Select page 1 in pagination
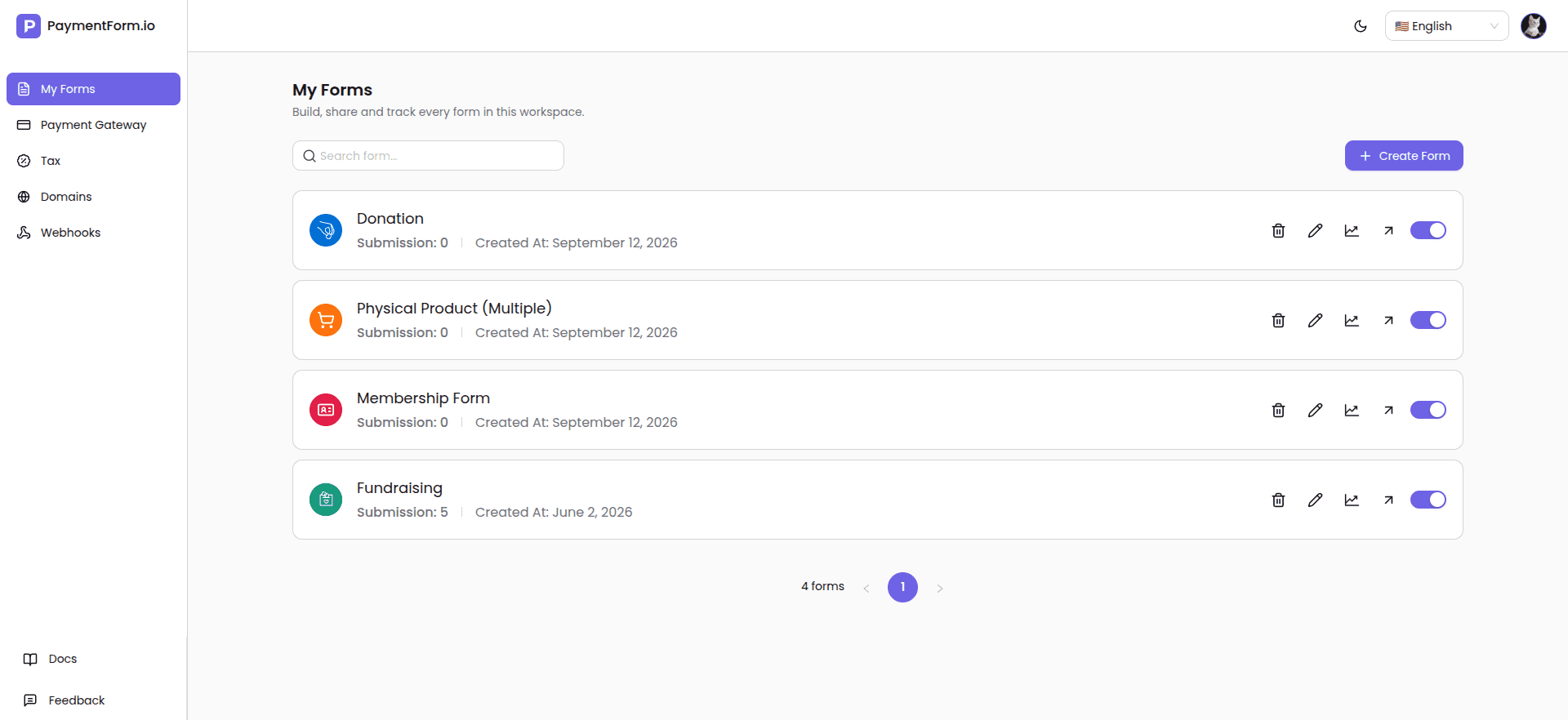Image resolution: width=1568 pixels, height=720 pixels. (902, 587)
